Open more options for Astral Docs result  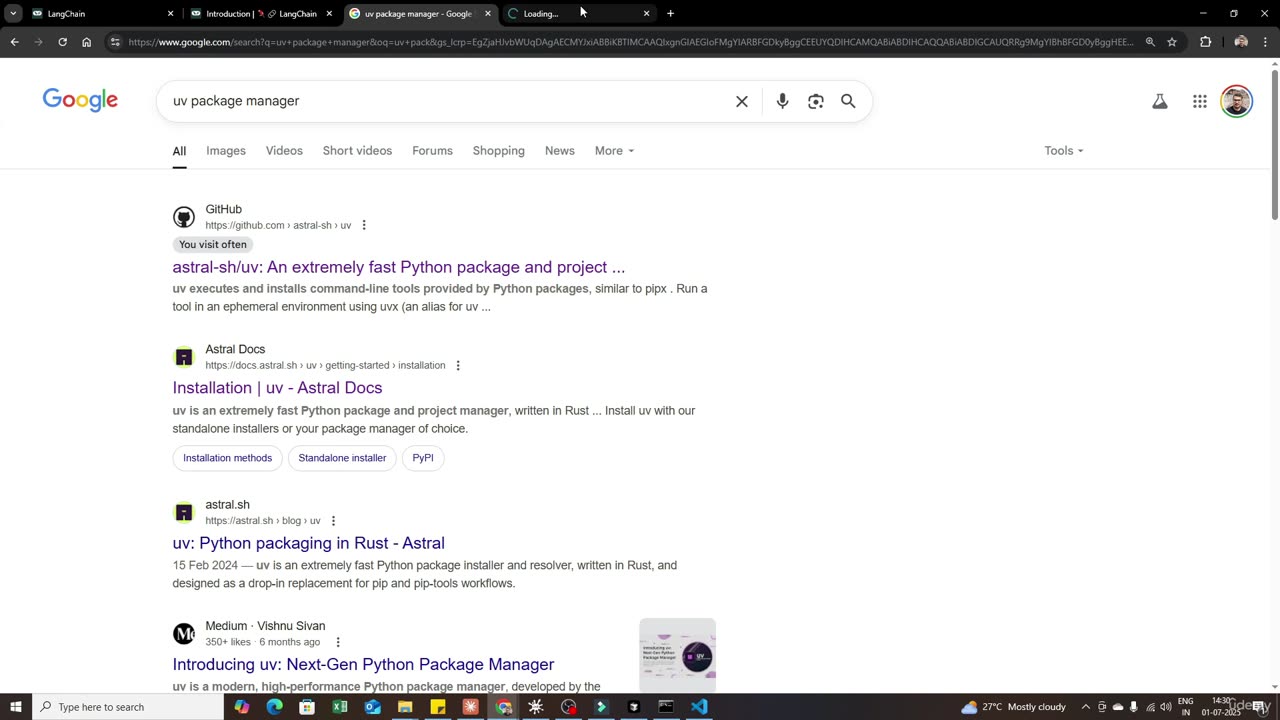[458, 365]
